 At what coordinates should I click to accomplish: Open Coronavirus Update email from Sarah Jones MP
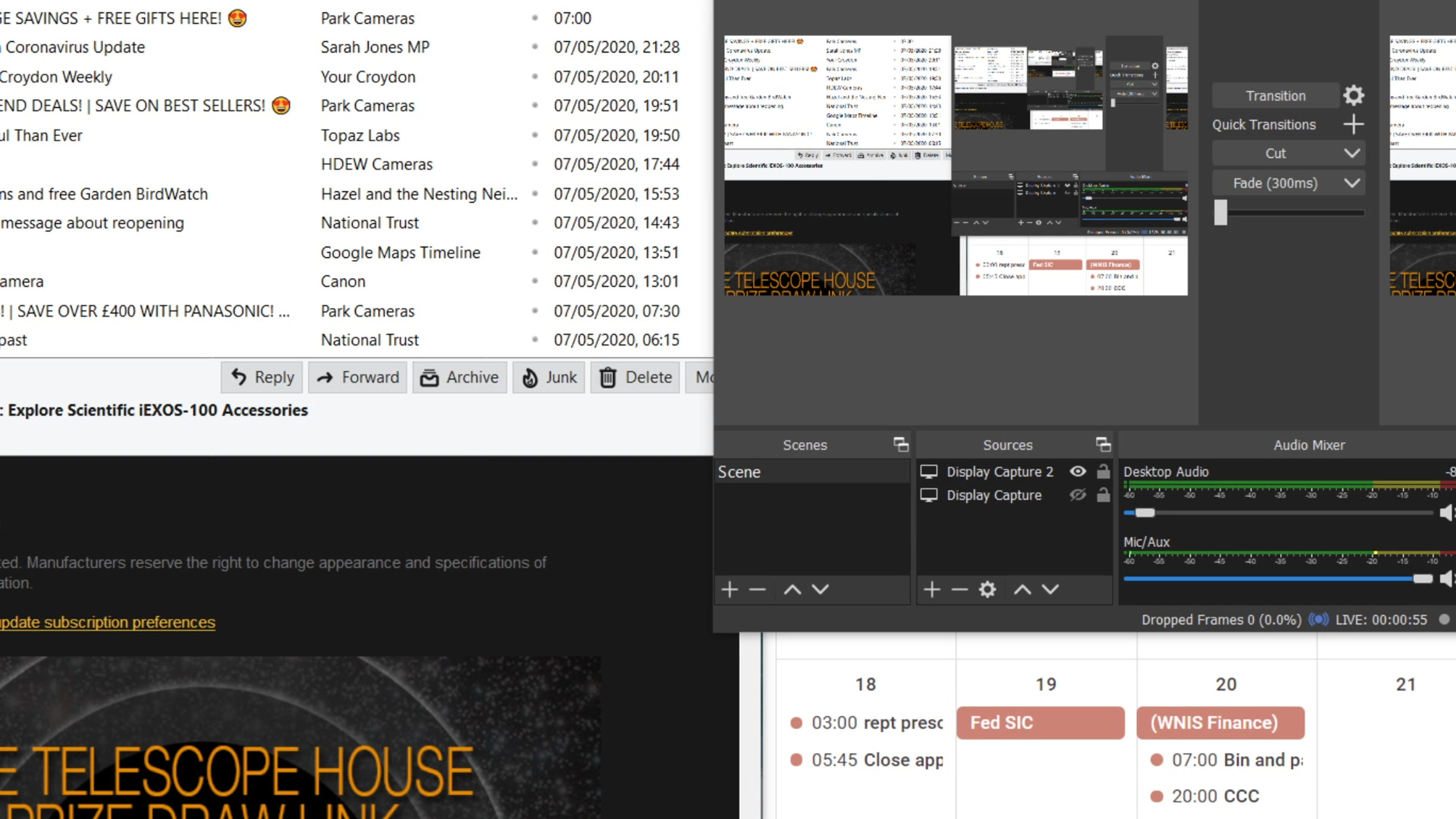point(356,47)
